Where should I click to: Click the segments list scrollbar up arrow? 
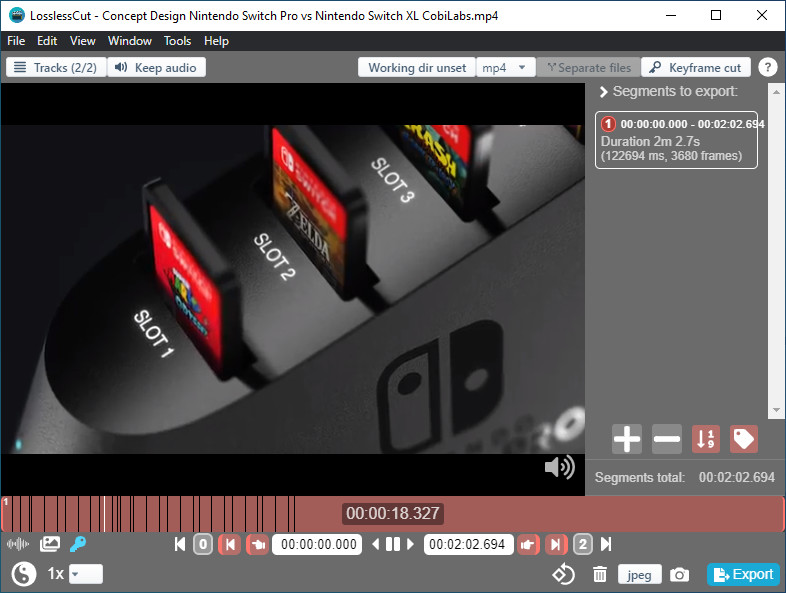point(776,92)
